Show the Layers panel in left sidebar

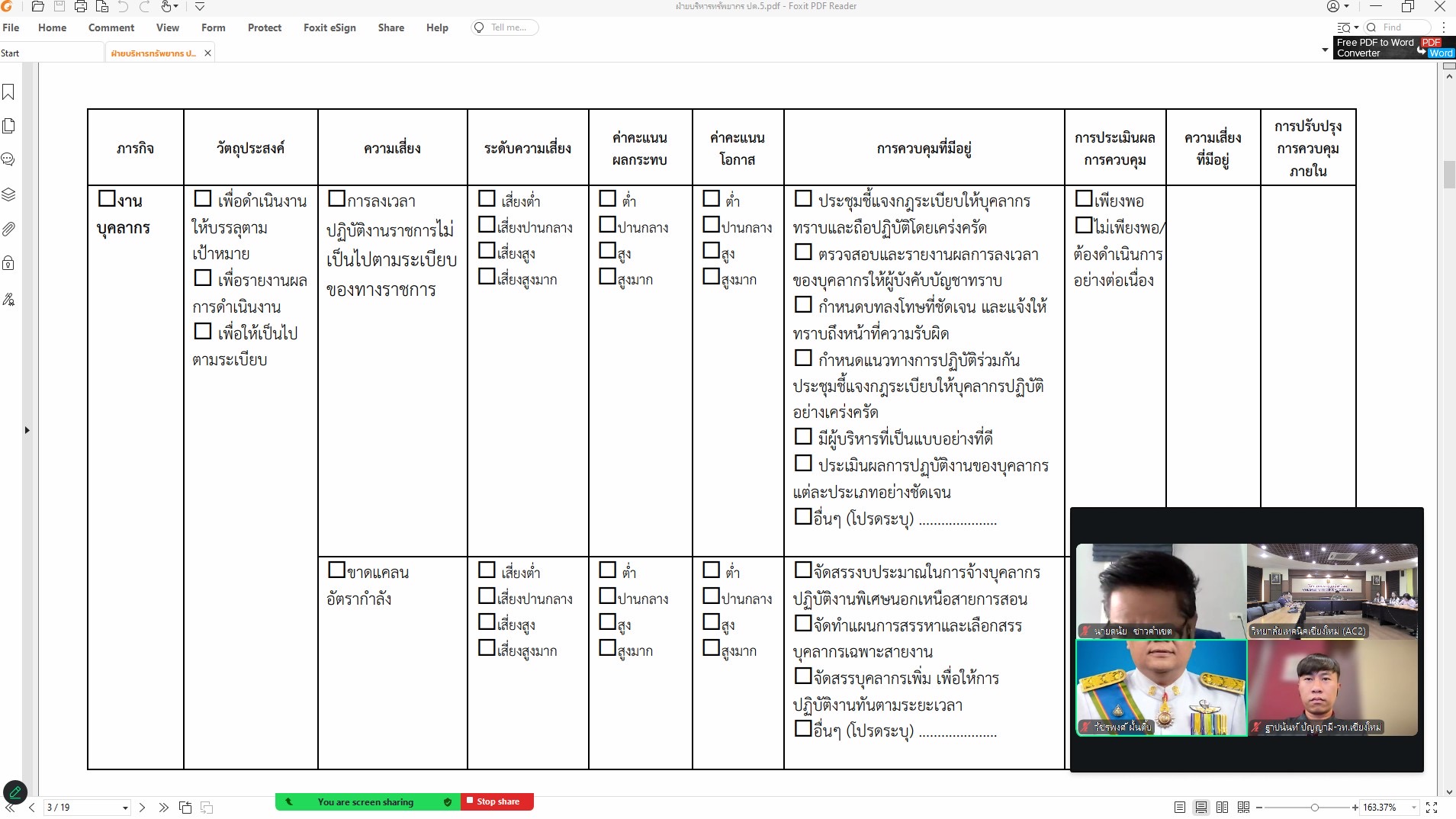coord(8,194)
